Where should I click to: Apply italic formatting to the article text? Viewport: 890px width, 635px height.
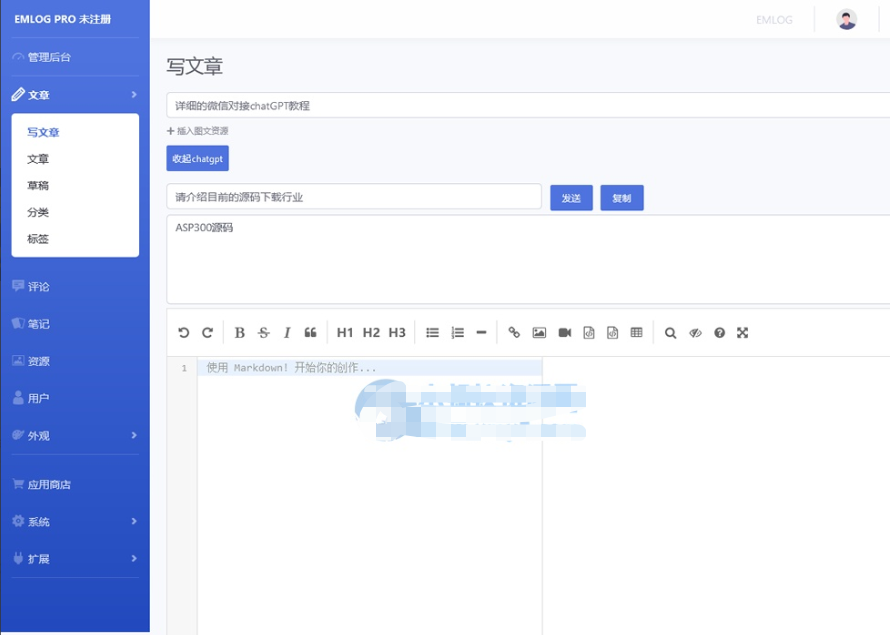tap(287, 332)
